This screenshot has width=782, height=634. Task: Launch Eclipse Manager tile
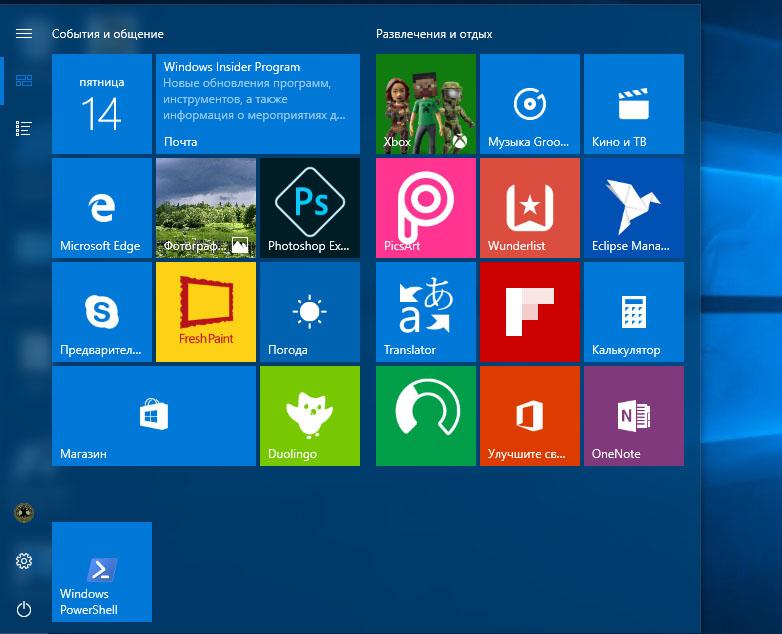point(634,208)
